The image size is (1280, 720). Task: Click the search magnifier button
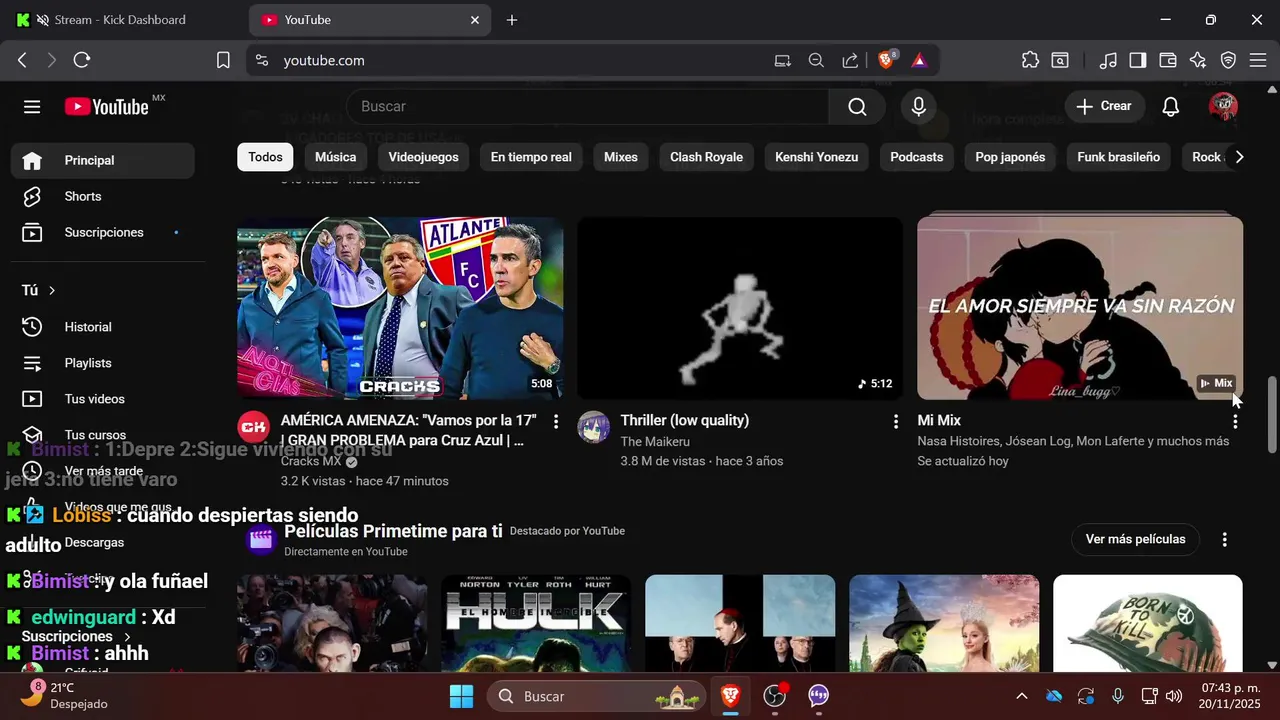click(x=857, y=107)
